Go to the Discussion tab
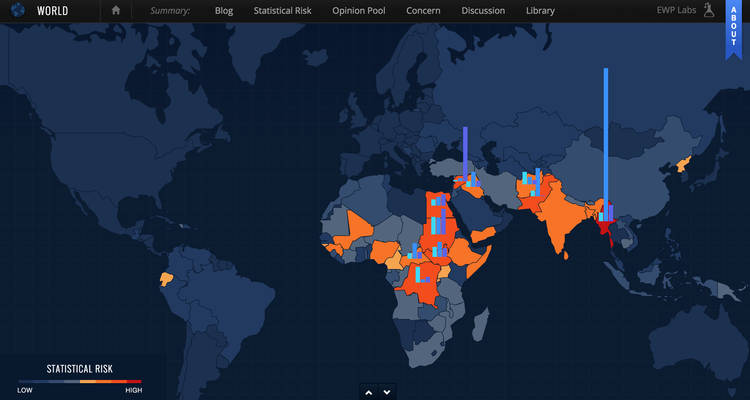The image size is (750, 400). tap(483, 11)
